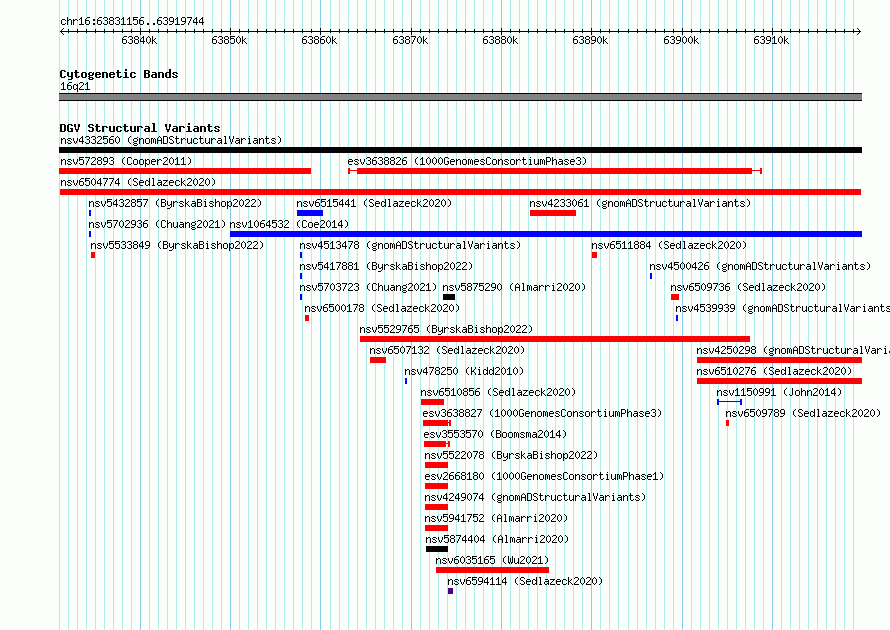Open the nsv5941752 (Almarri2020) label

pyautogui.click(x=497, y=518)
